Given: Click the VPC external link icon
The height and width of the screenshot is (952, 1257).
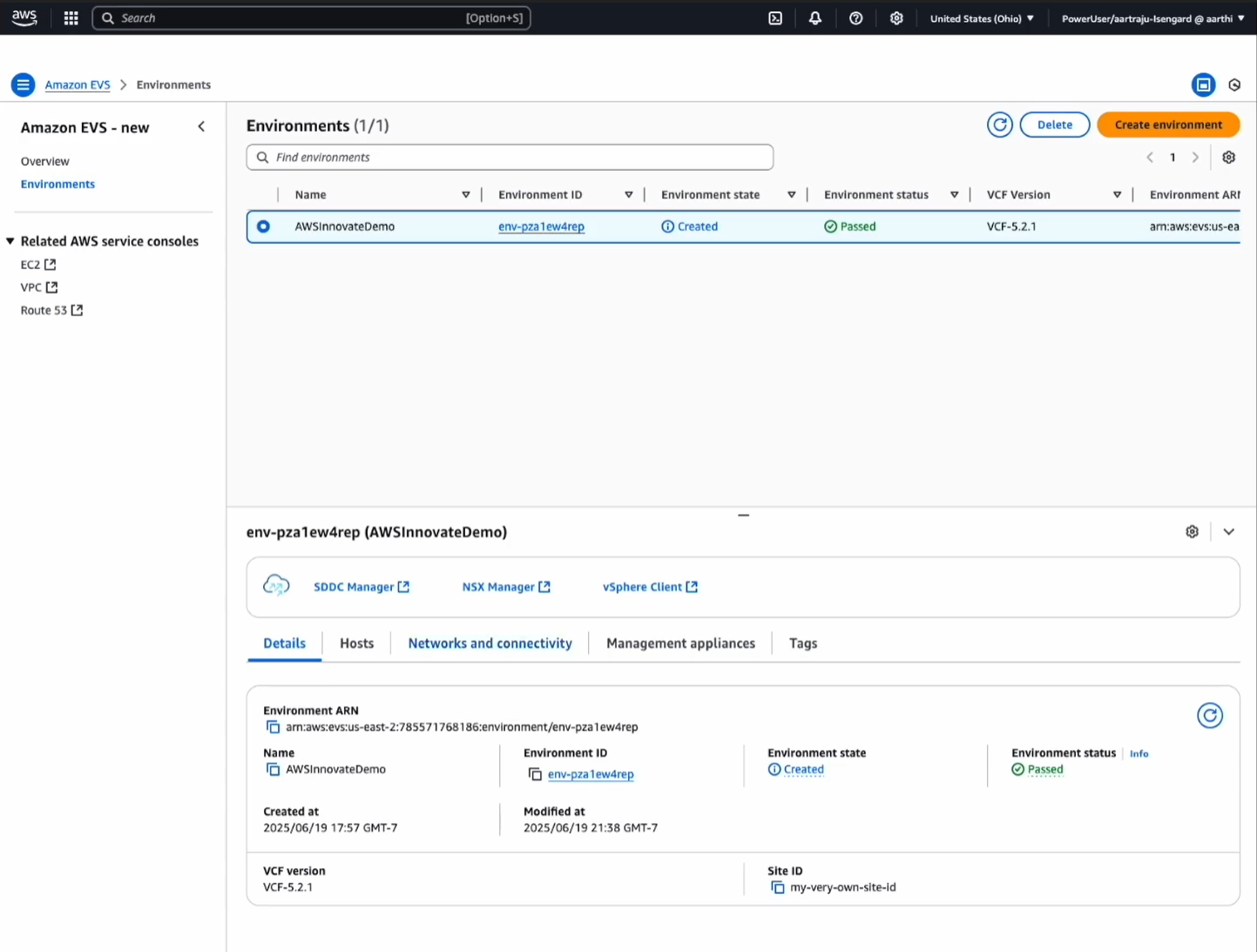Looking at the screenshot, I should click(x=52, y=287).
